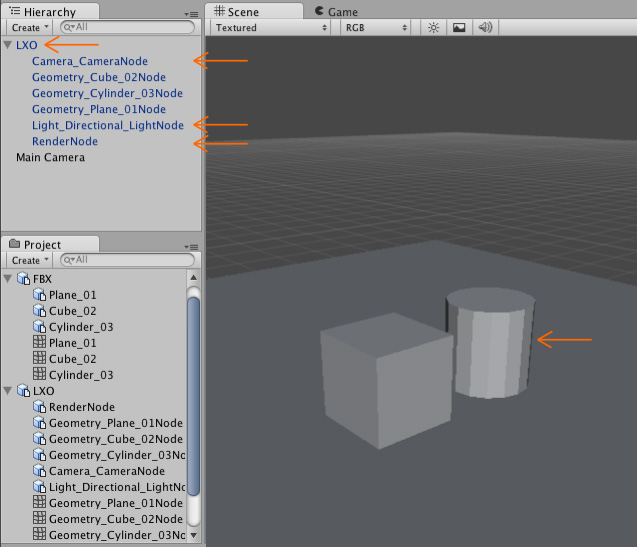Screen dimensions: 637x547
Task: Toggle scene audio speaker icon
Action: [486, 28]
